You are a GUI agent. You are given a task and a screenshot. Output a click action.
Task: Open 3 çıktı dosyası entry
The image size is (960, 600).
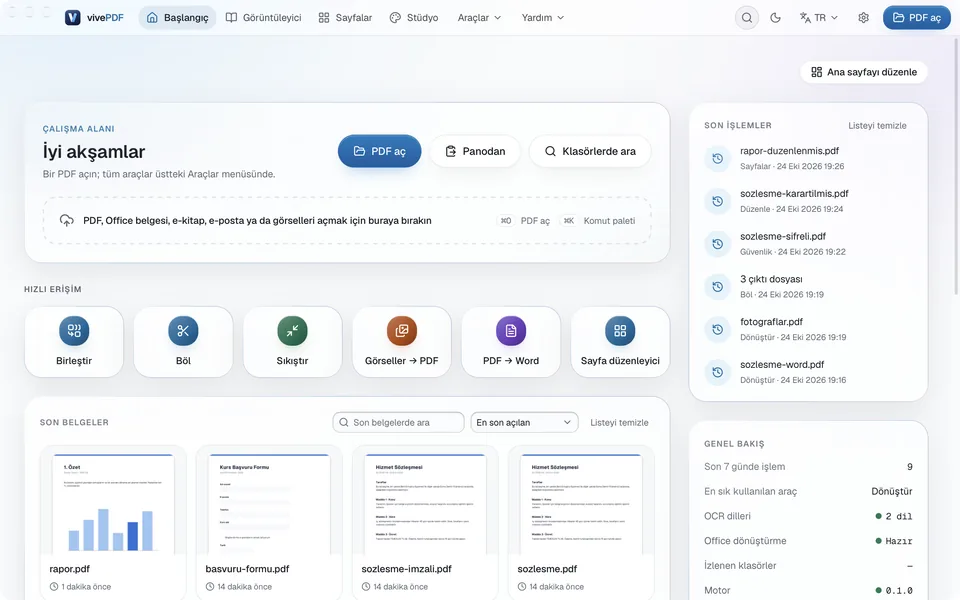tap(806, 287)
